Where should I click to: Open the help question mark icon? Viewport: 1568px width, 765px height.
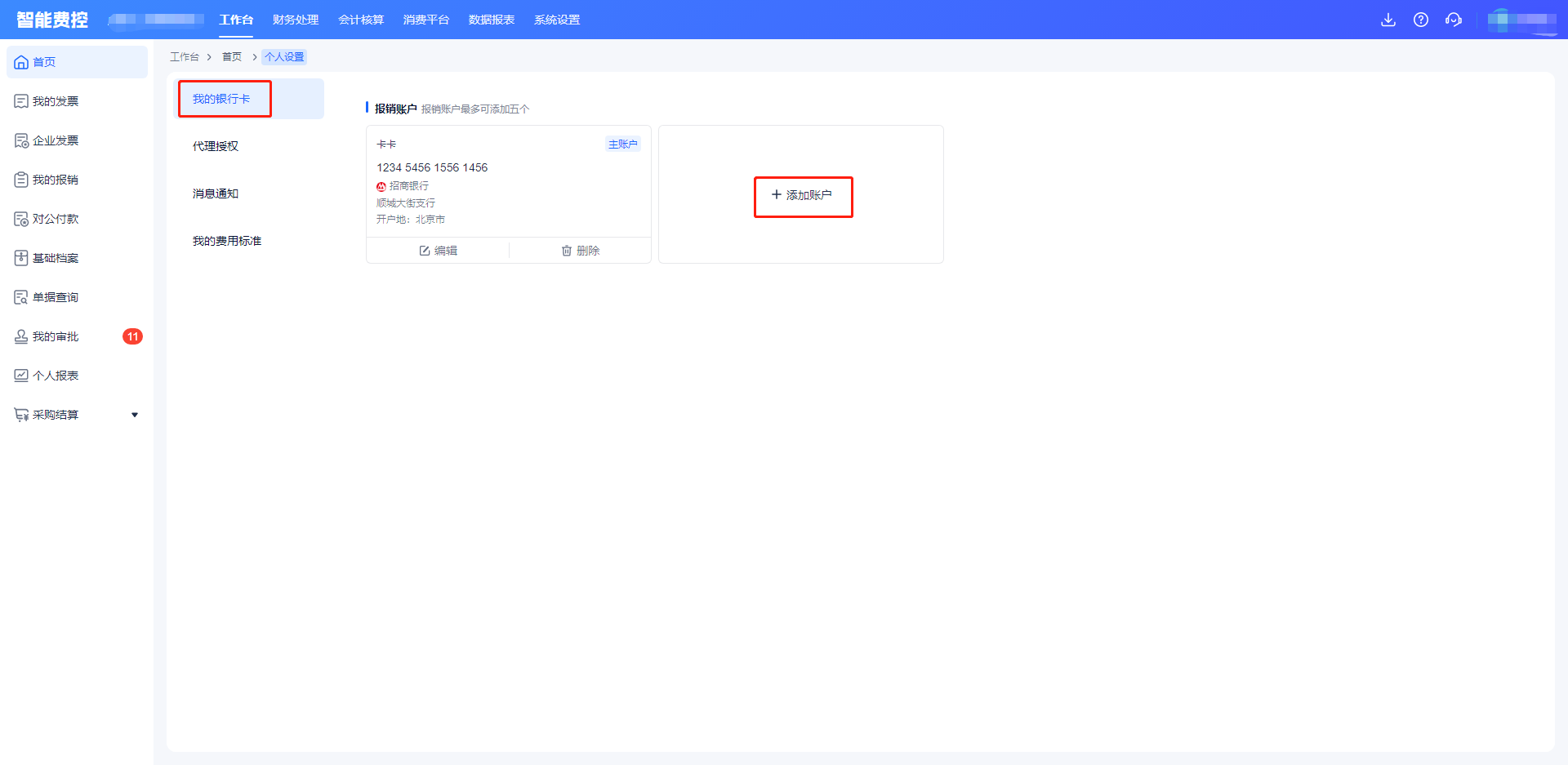tap(1421, 20)
